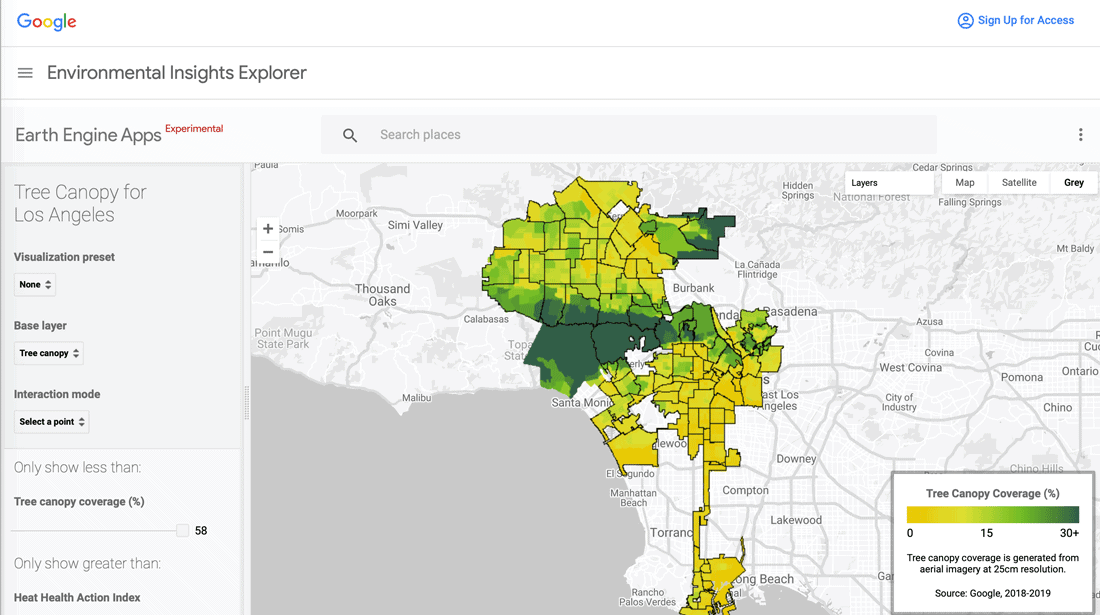Click Heat Health Action Index label
This screenshot has width=1100, height=615.
[x=77, y=597]
